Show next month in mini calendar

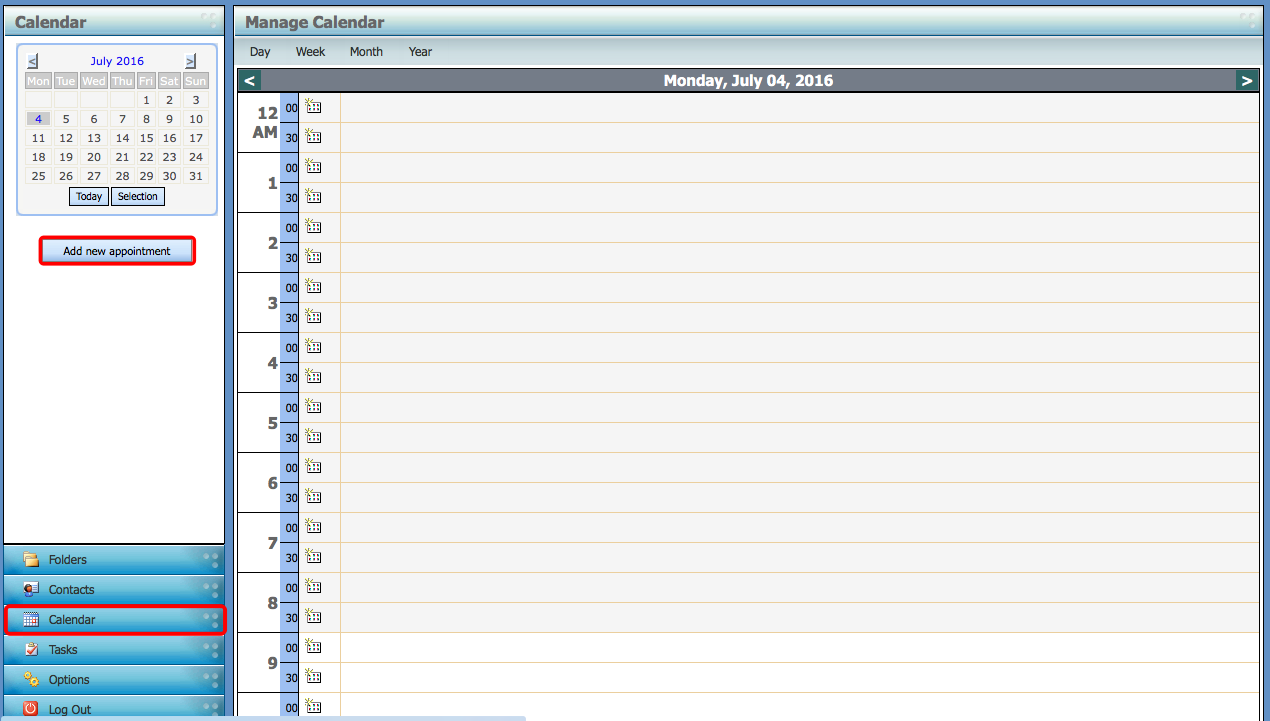coord(191,61)
